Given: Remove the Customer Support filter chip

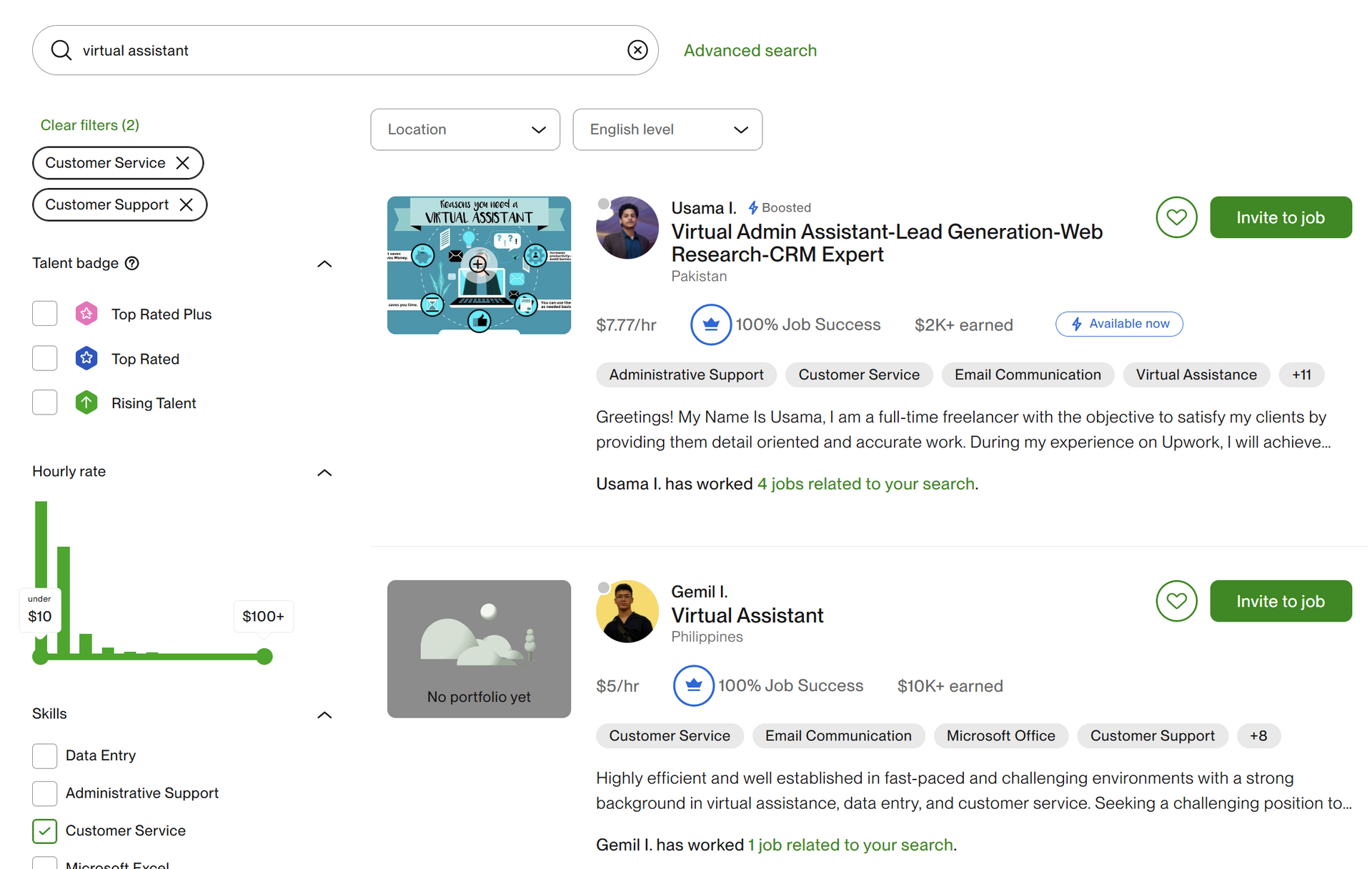Looking at the screenshot, I should pos(187,204).
